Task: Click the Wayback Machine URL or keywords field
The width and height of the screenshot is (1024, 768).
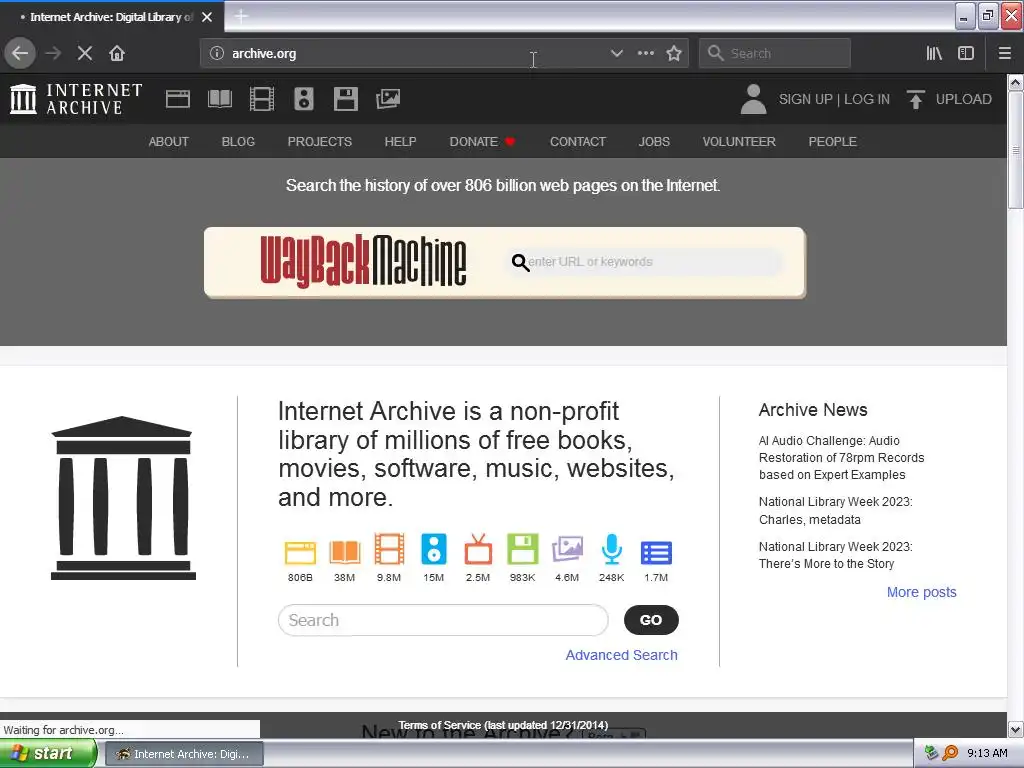Action: point(645,262)
